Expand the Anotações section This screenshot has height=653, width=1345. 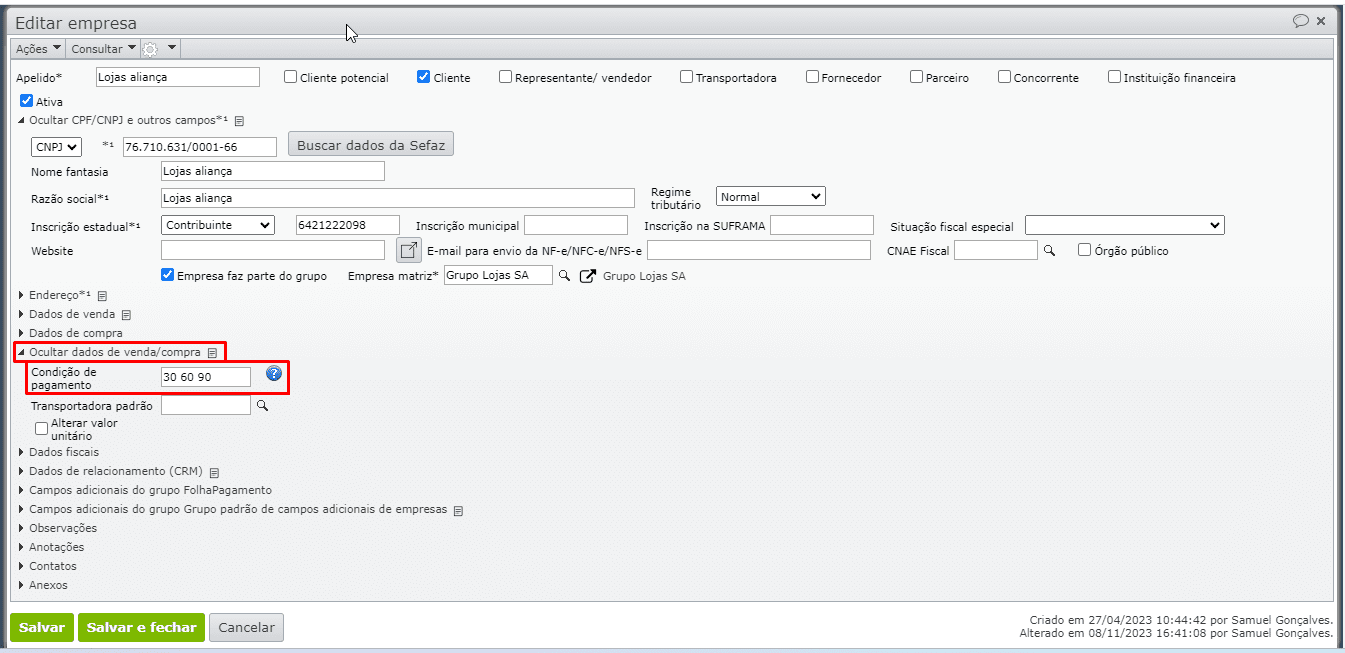[x=51, y=547]
